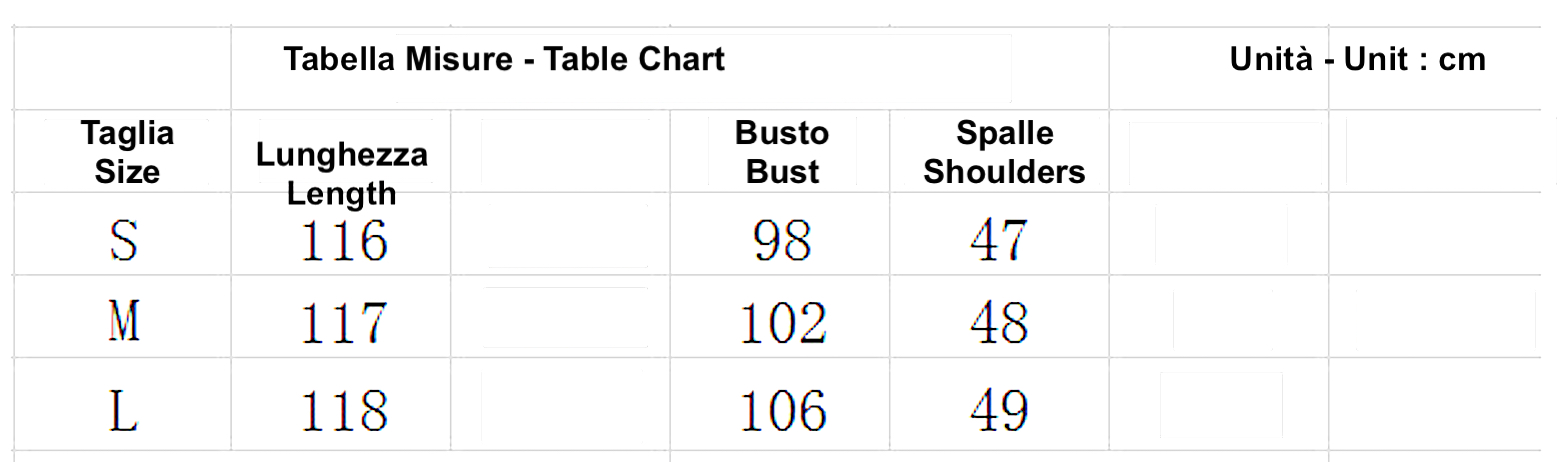Screen dimensions: 1565x462
Task: Pick the shoulders value 48
Action: coord(998,324)
